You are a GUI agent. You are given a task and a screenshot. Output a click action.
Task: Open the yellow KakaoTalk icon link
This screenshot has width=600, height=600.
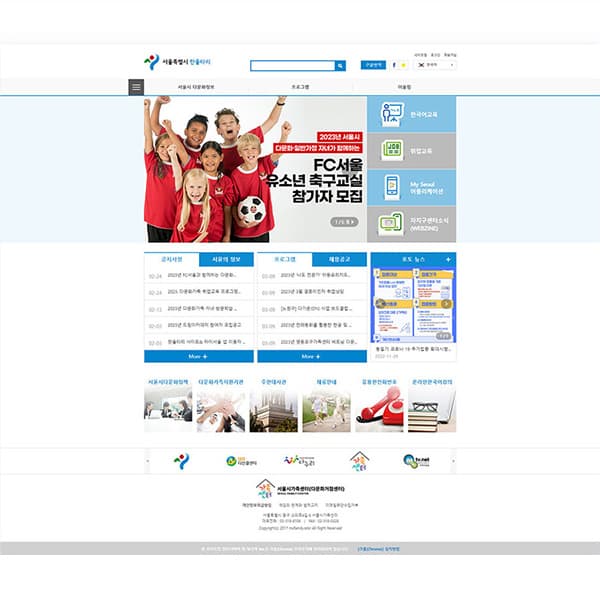pos(403,65)
